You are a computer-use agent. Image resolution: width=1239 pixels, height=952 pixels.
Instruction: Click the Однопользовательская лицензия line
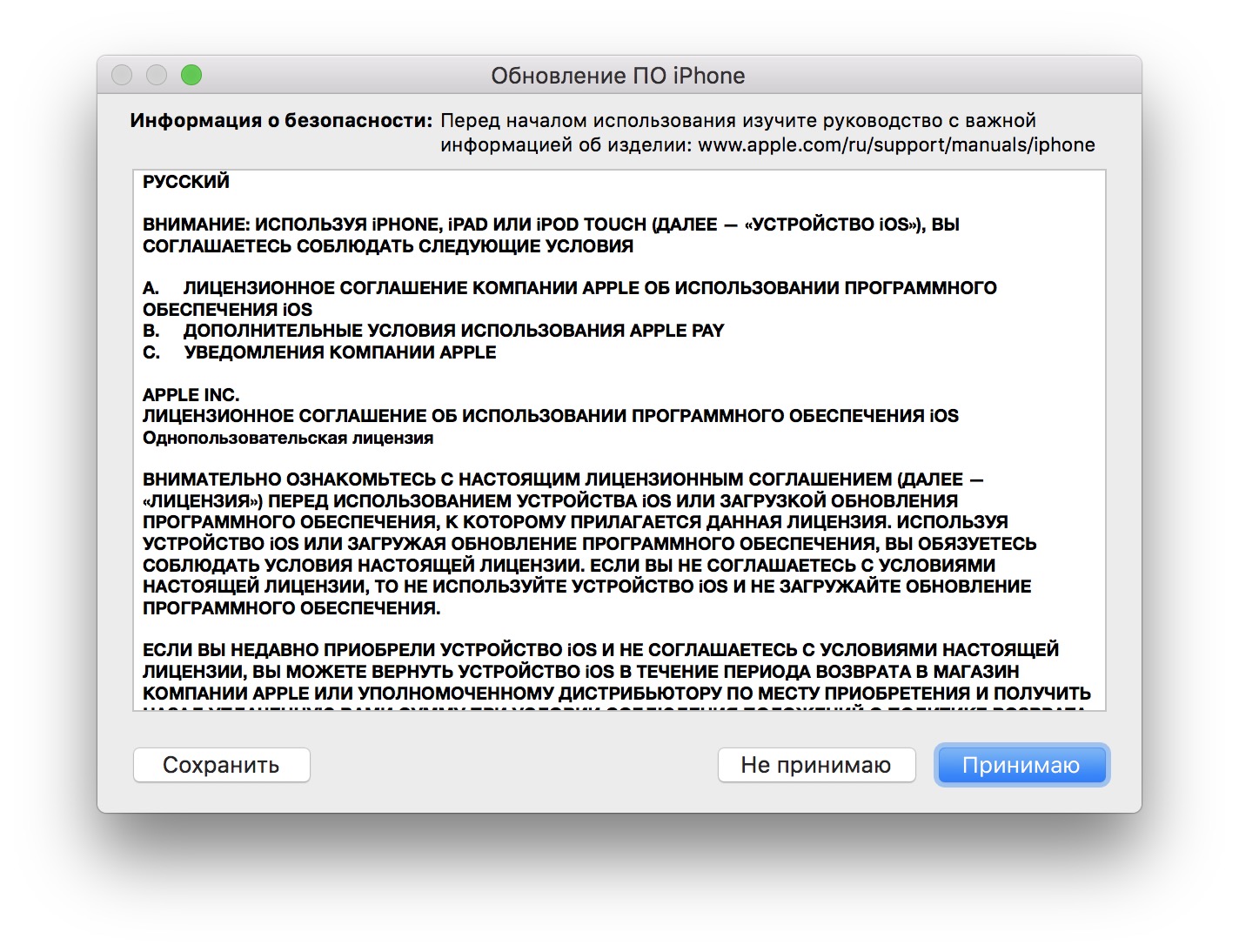288,438
